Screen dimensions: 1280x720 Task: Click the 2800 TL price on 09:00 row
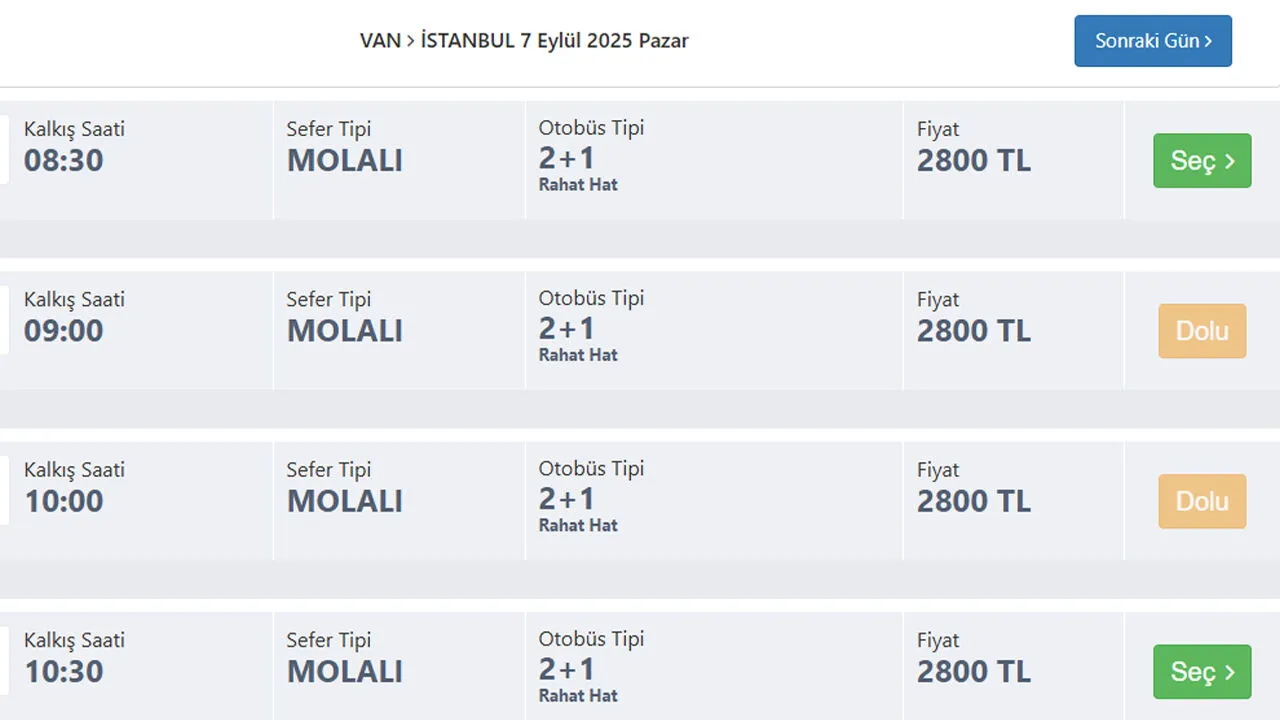974,331
